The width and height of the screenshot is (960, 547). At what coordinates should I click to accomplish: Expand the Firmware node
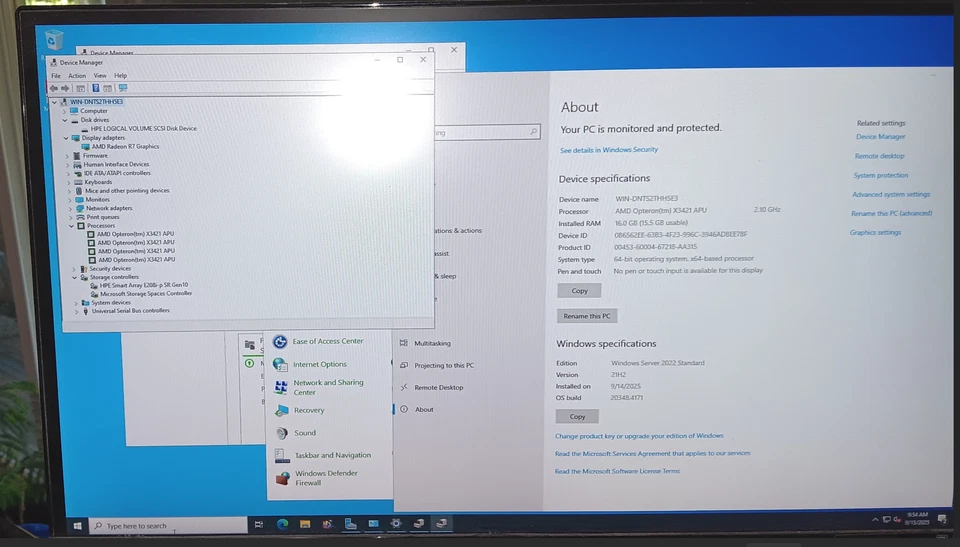coord(67,156)
